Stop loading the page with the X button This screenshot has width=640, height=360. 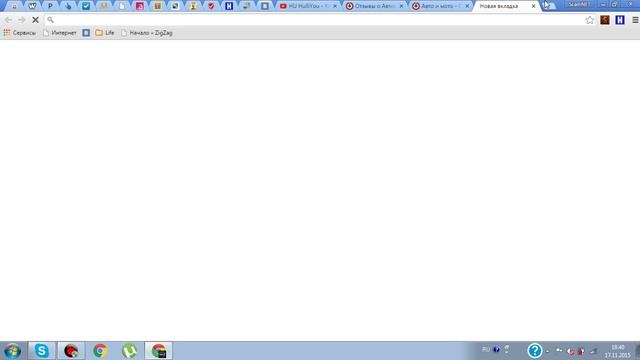36,20
